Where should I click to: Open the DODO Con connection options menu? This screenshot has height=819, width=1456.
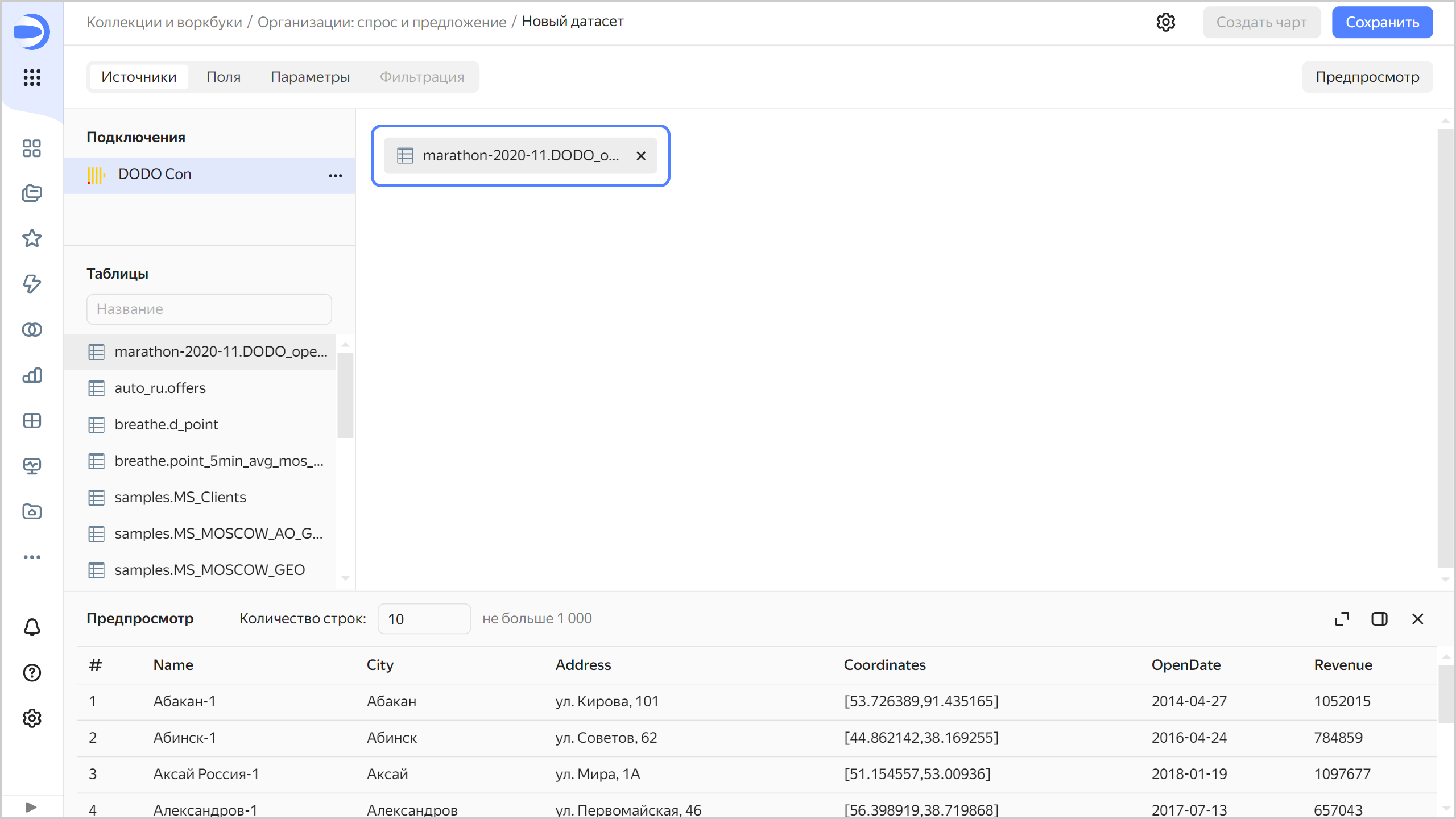(x=336, y=175)
